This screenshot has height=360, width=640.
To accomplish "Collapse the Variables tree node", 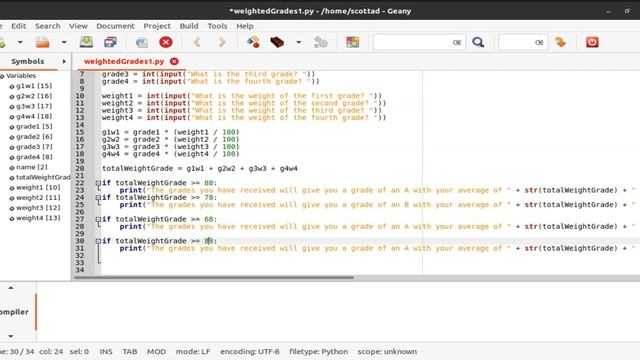I will [2, 76].
